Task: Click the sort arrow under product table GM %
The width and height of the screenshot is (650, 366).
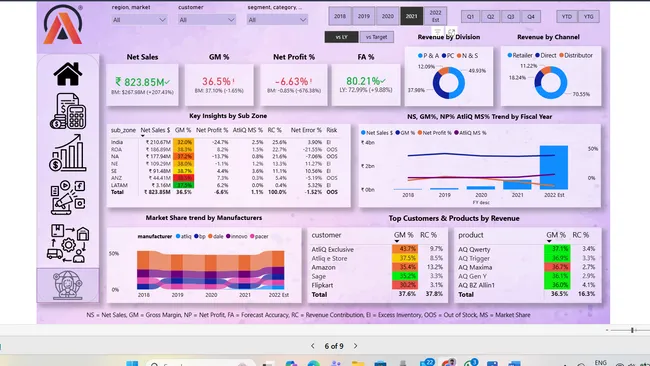Action: [549, 241]
